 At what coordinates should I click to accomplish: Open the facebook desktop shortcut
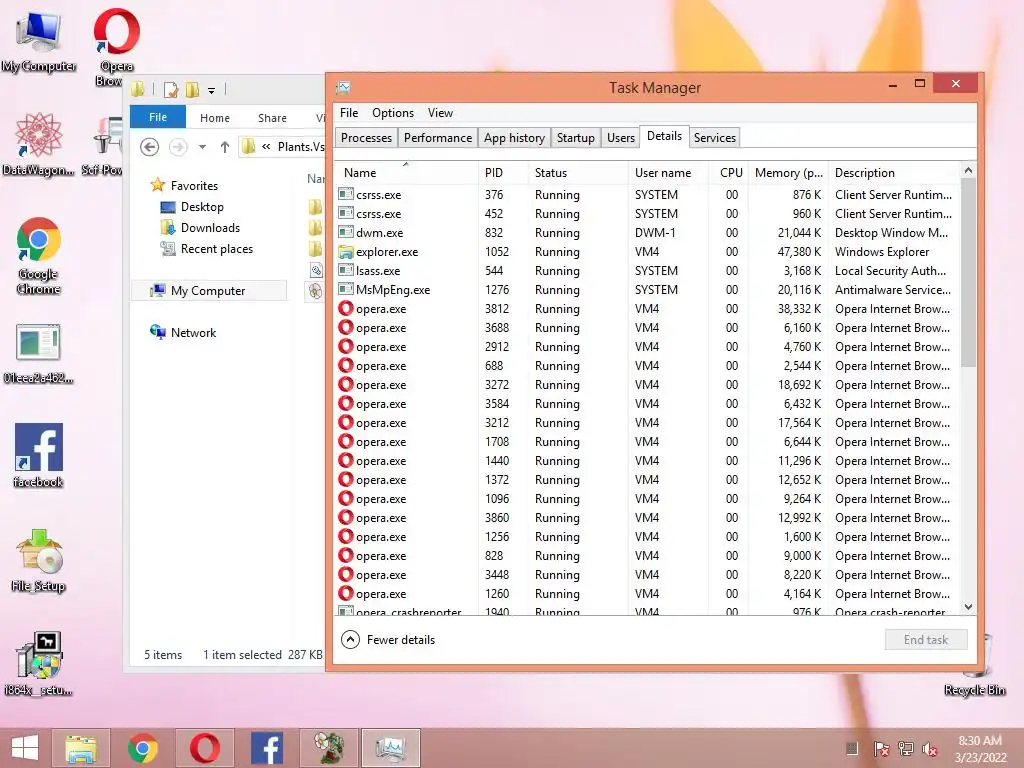click(x=39, y=455)
